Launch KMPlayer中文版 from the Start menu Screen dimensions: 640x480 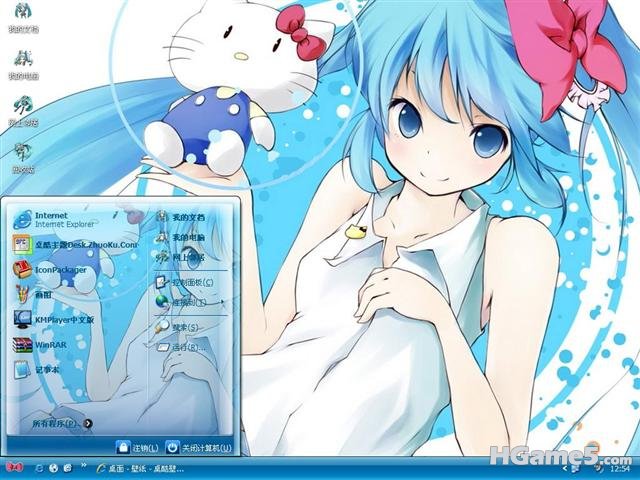(x=53, y=320)
